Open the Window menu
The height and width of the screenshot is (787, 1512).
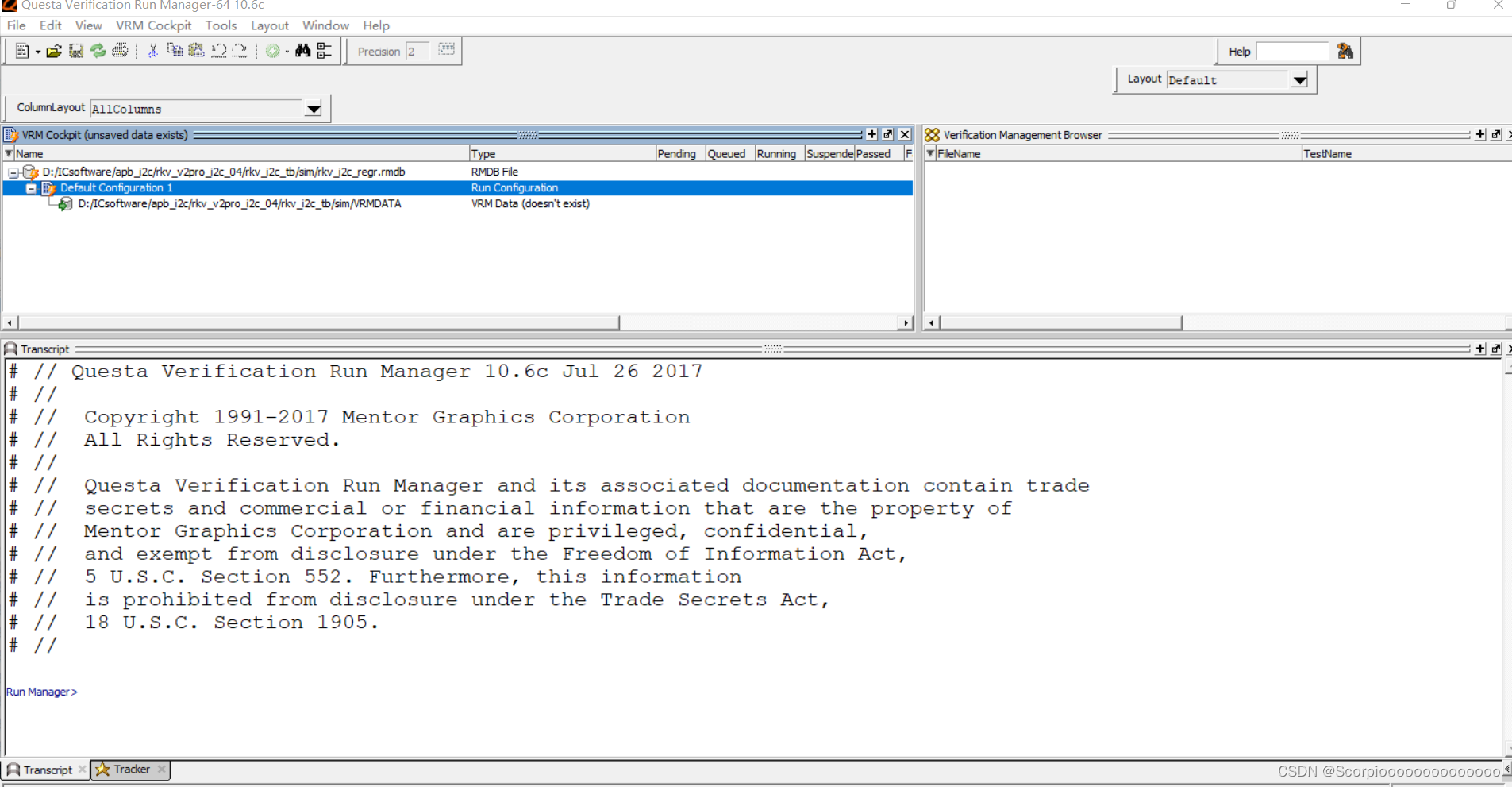pyautogui.click(x=325, y=25)
